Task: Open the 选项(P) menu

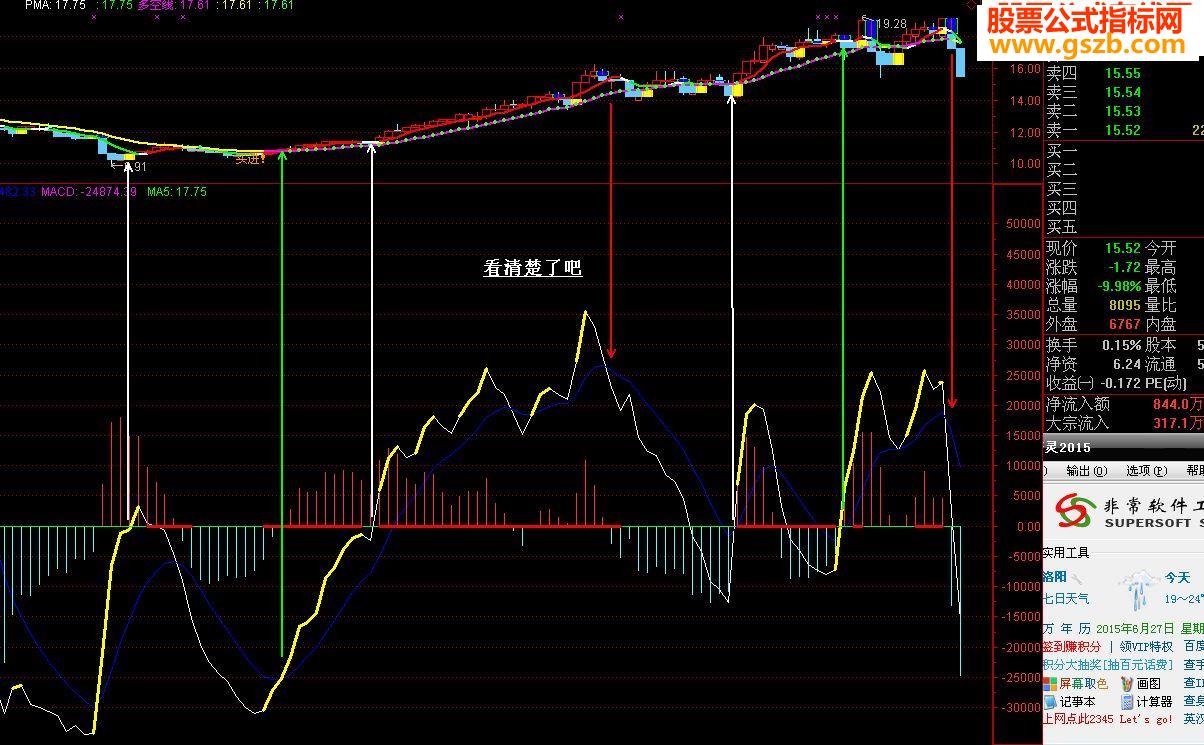Action: point(1146,471)
